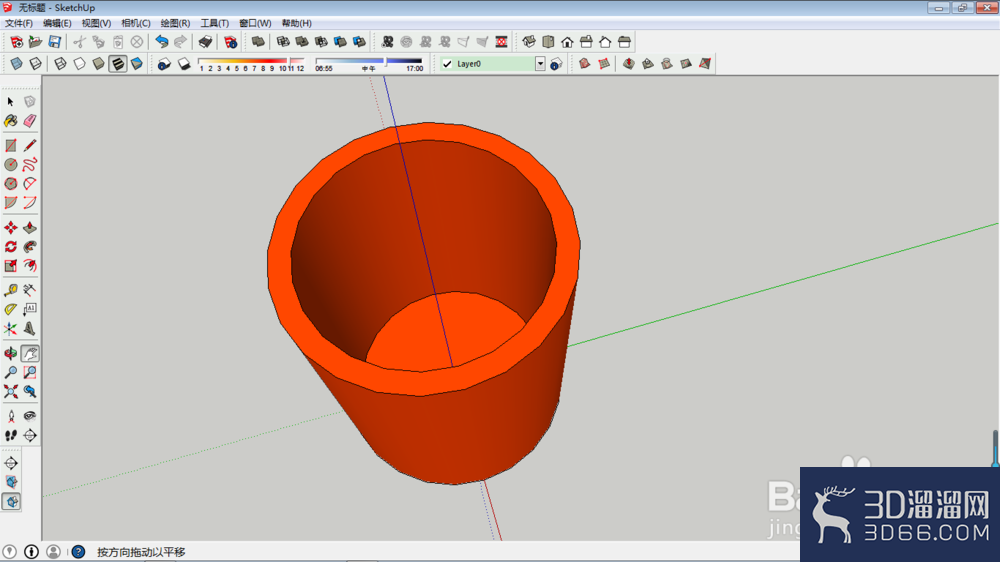The height and width of the screenshot is (562, 1000).
Task: Choose the Eraser tool
Action: pos(30,121)
